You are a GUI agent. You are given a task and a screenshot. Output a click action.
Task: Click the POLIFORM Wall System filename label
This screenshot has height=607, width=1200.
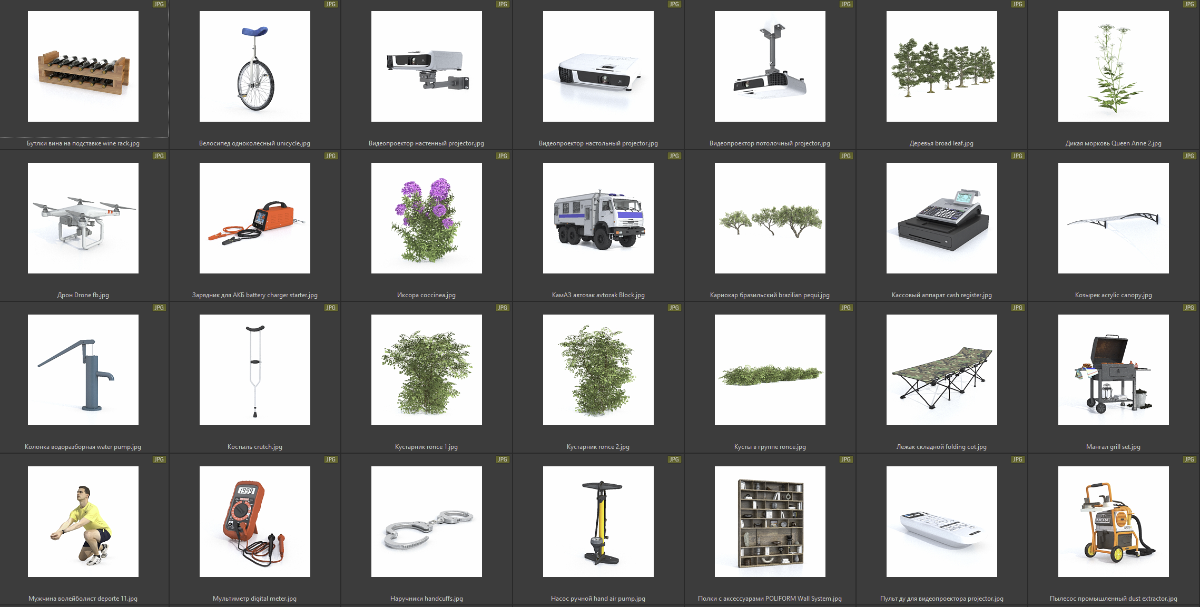coord(769,599)
